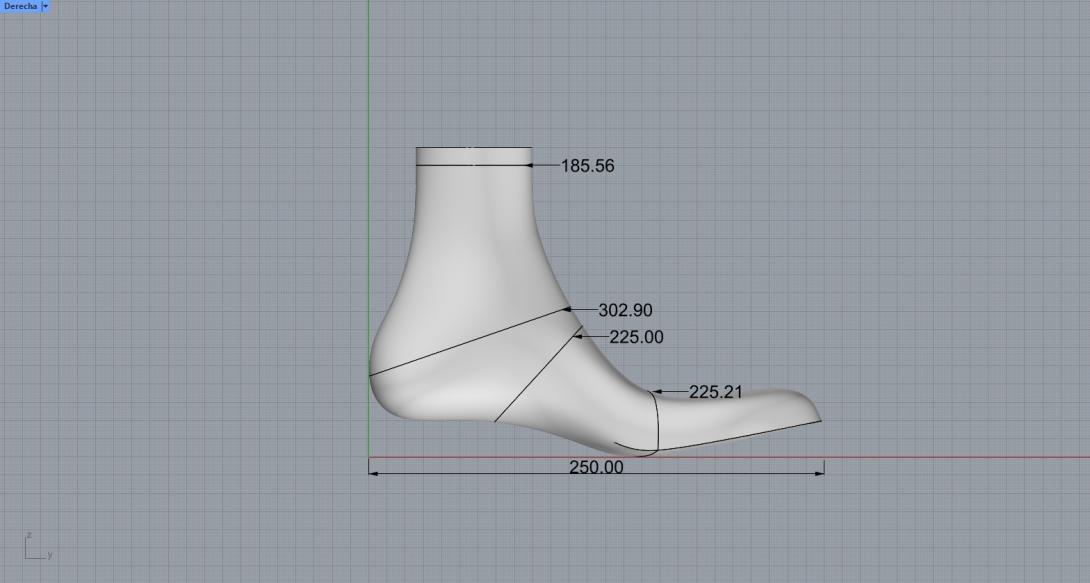Select the red X-axis line right of the foot

point(950,458)
